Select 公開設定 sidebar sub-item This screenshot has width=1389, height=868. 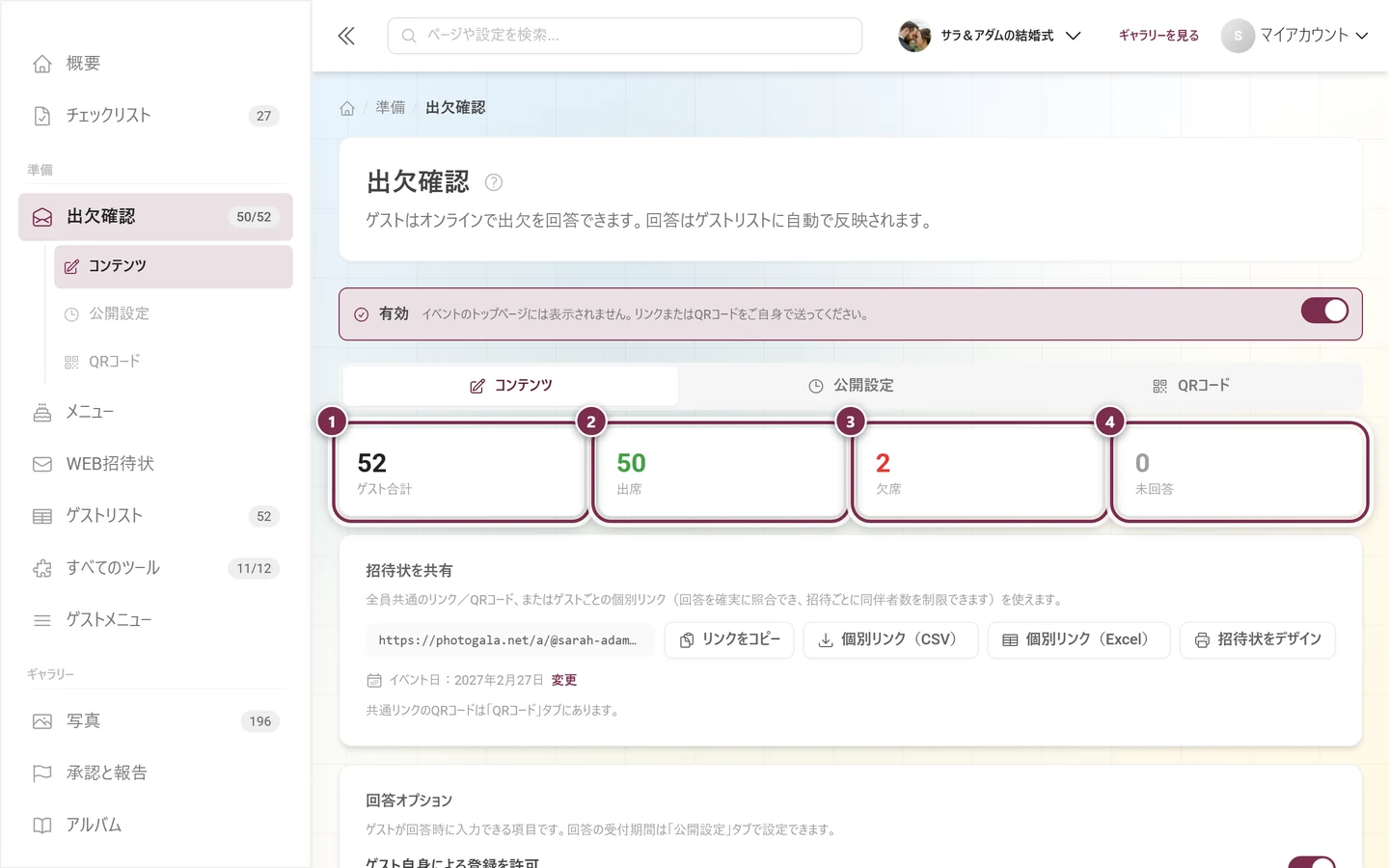click(174, 314)
